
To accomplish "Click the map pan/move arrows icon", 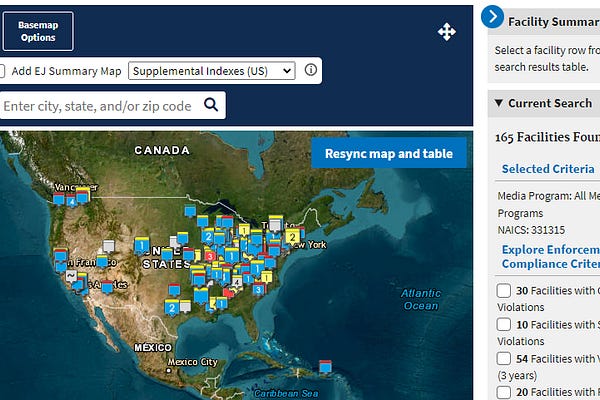I will pos(447,32).
